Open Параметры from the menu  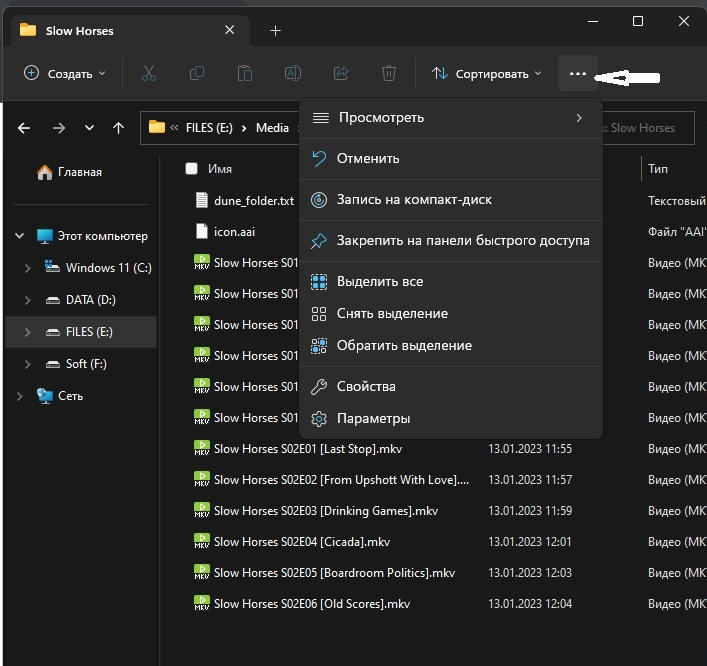373,418
